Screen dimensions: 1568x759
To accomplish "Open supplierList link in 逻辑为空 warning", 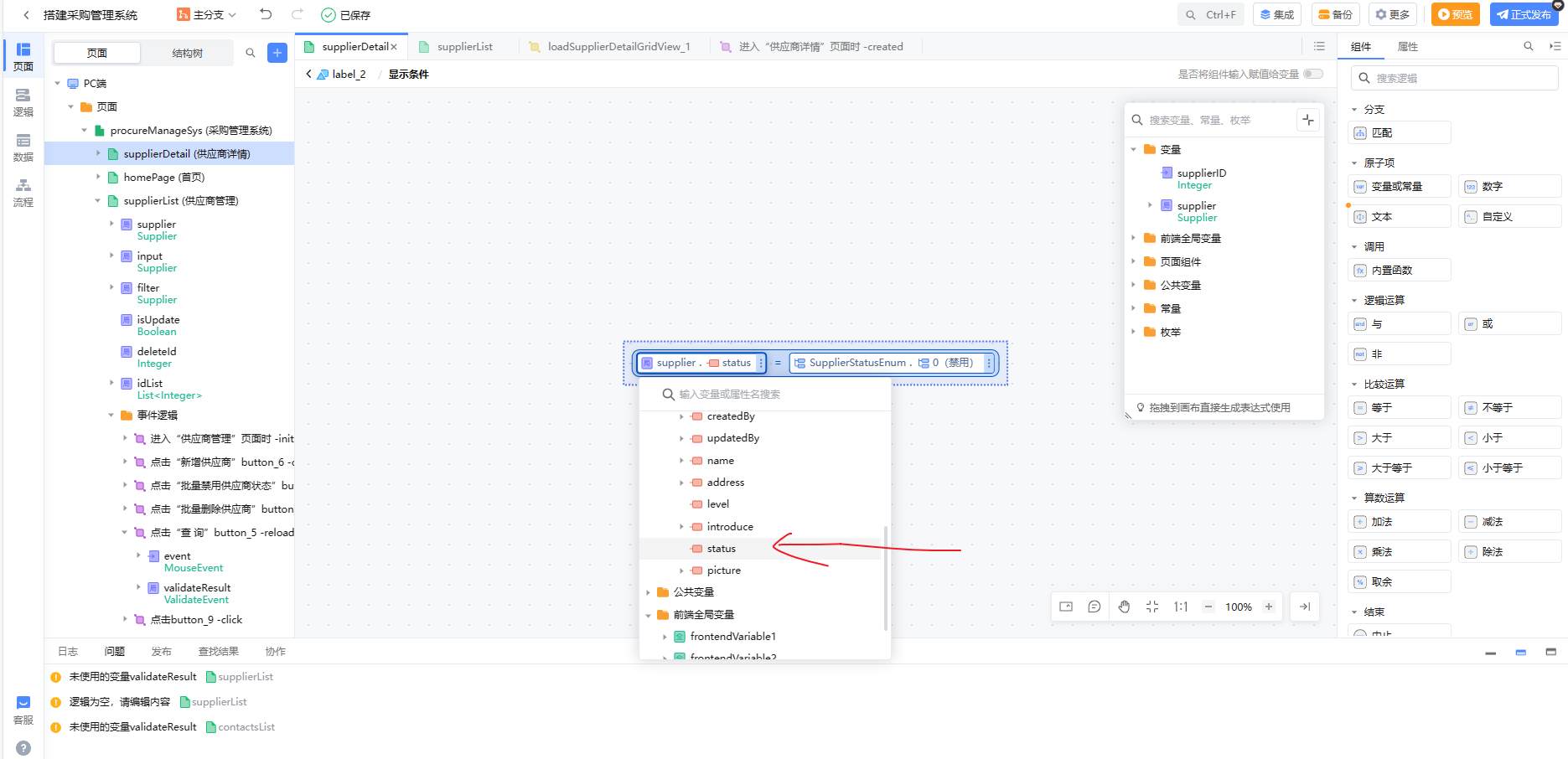I will click(214, 702).
